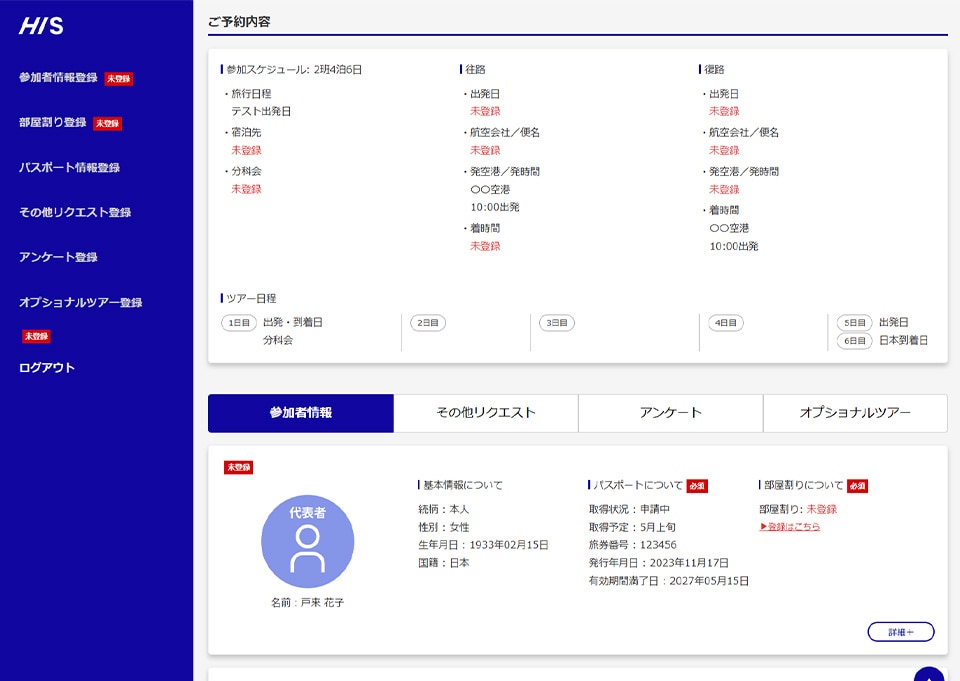Open オプショナルツアー登録 sidebar item

(80, 303)
